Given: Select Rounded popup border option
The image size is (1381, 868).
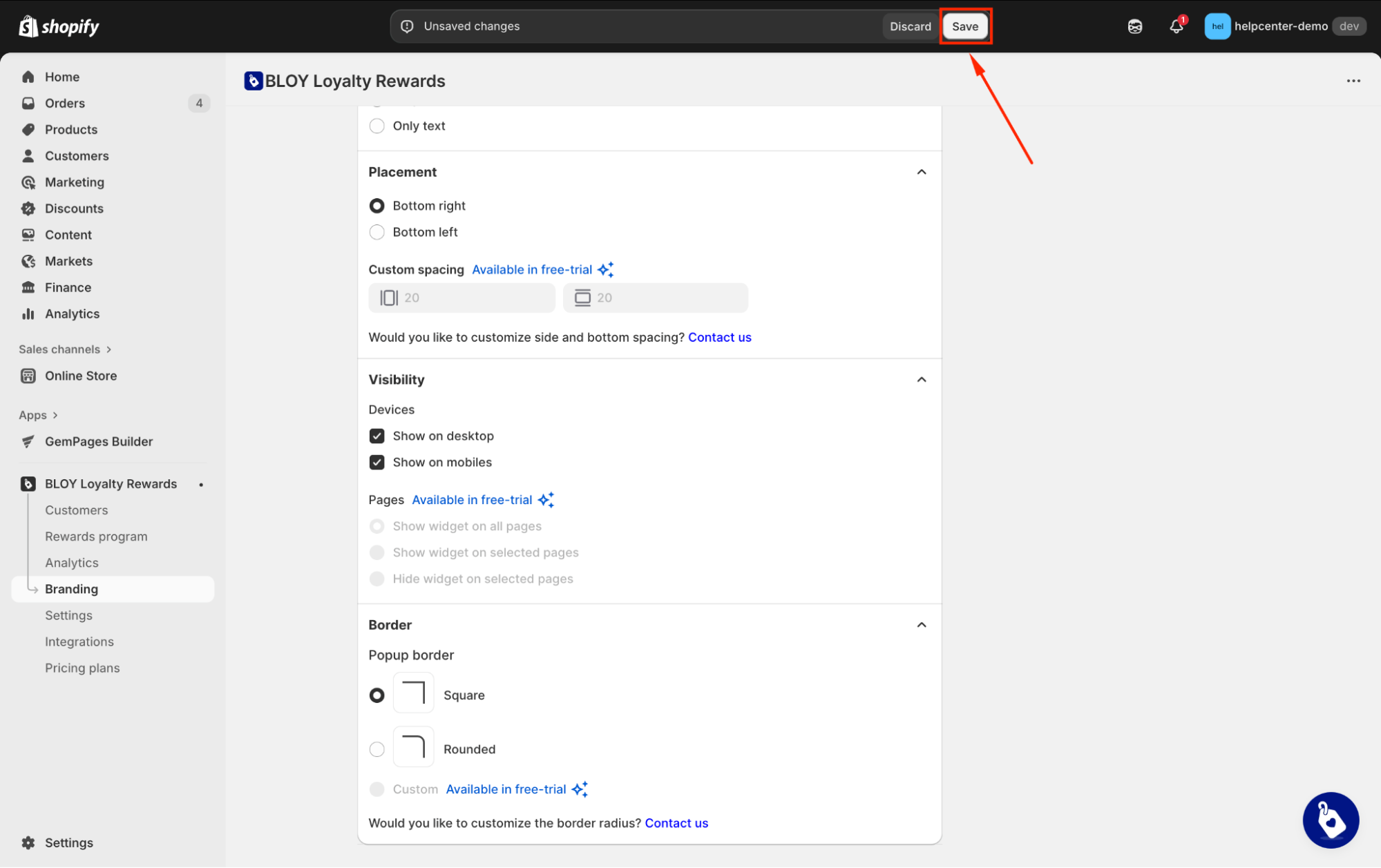Looking at the screenshot, I should point(377,749).
